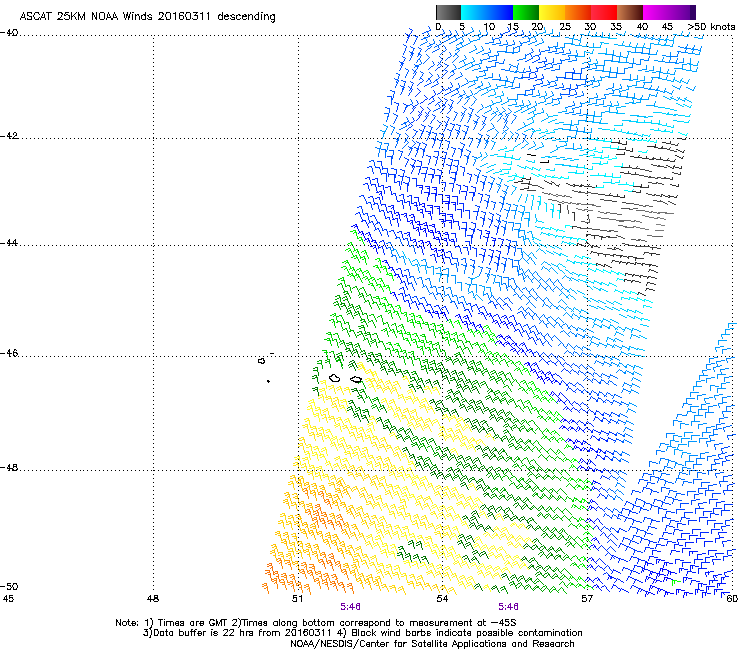Click the '-46' latitude axis label
The width and height of the screenshot is (740, 650).
(9, 353)
